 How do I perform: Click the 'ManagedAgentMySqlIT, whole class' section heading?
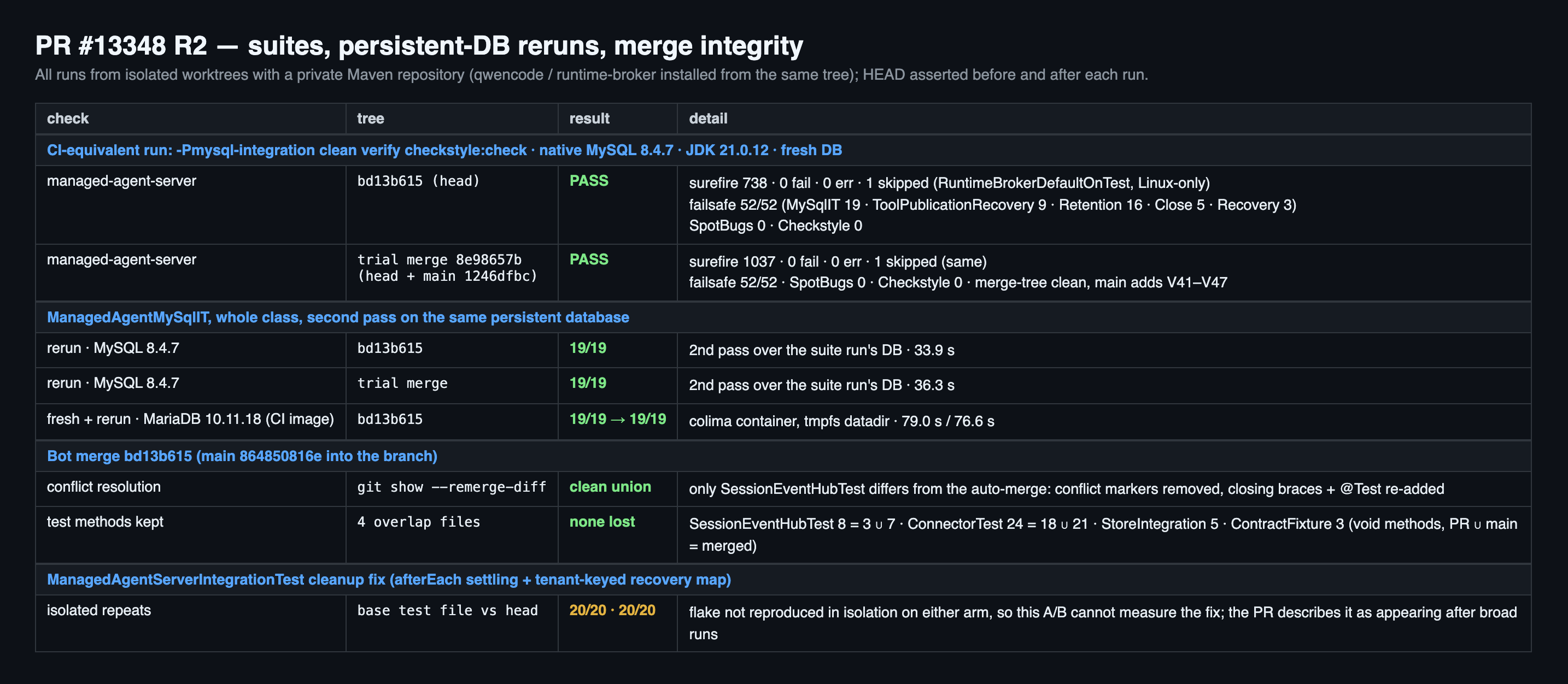pyautogui.click(x=338, y=317)
